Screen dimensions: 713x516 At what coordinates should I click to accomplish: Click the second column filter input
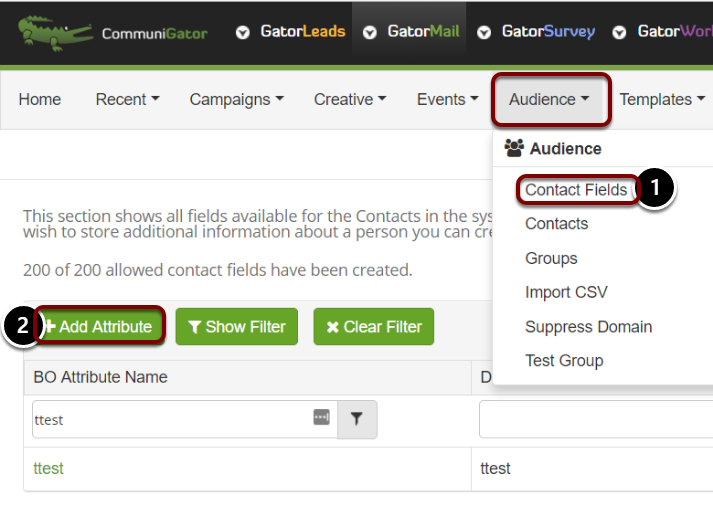point(596,419)
